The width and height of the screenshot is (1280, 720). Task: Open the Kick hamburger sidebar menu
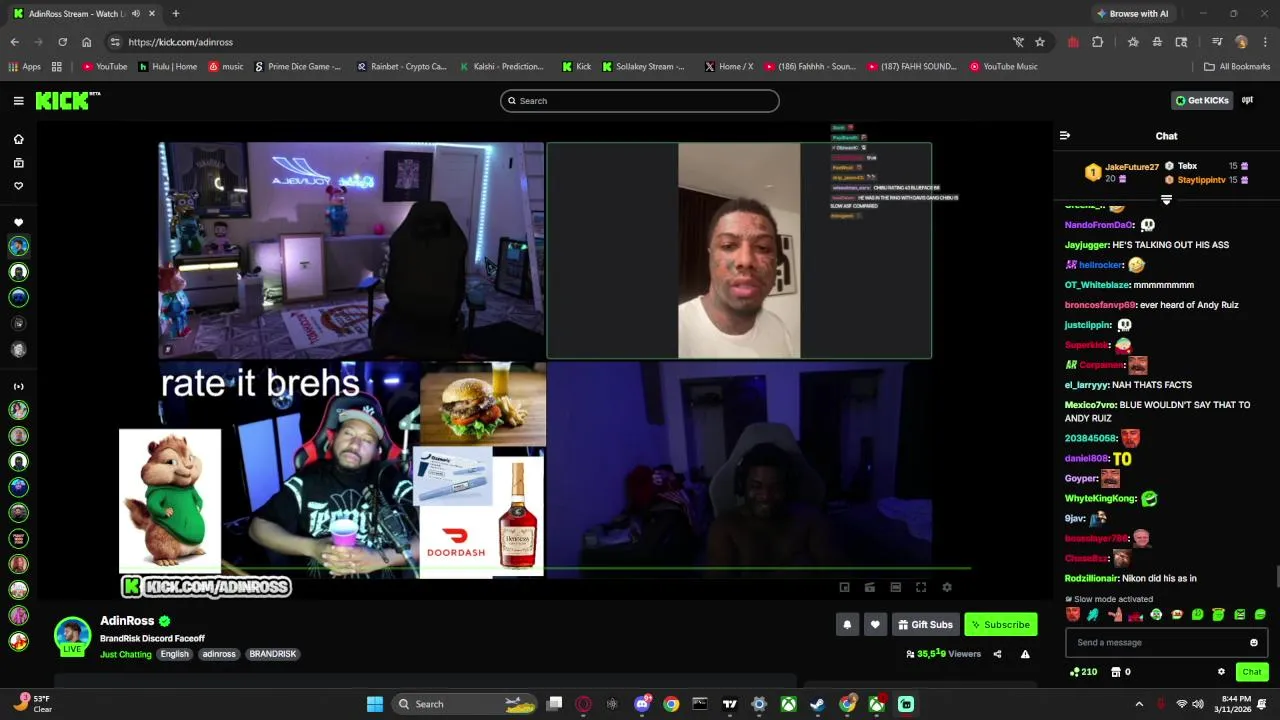[x=18, y=100]
